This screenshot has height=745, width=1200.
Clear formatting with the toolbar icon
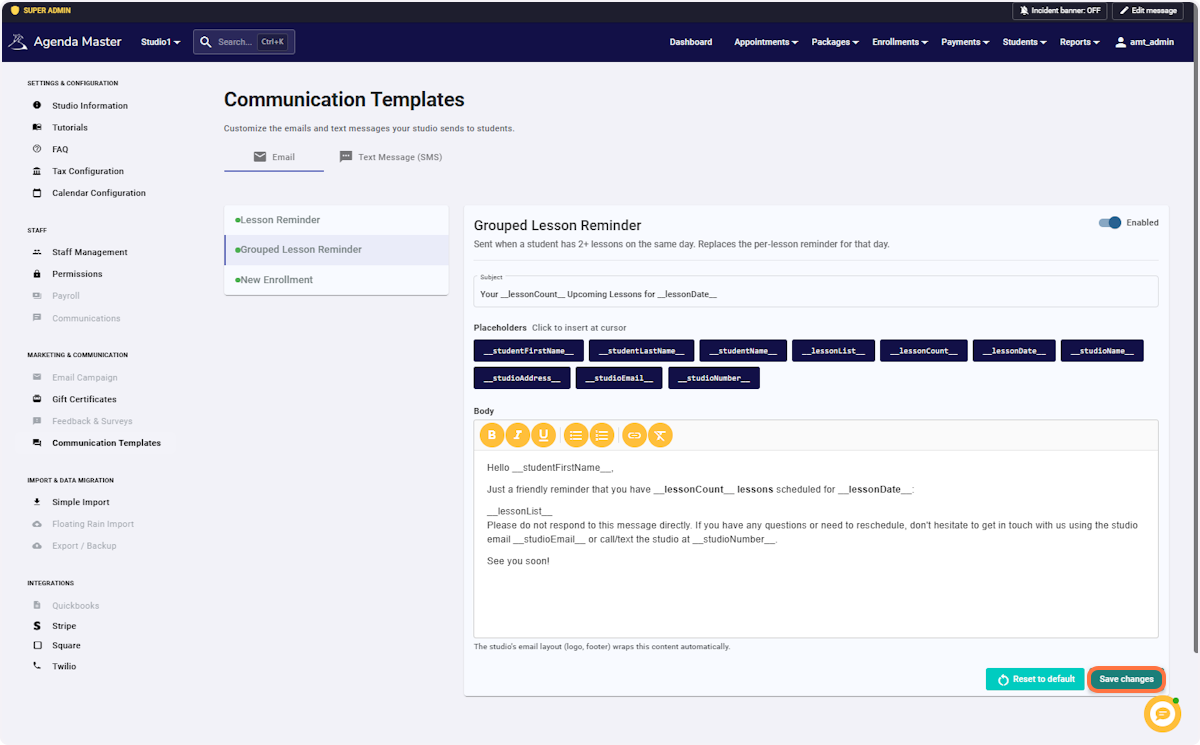[660, 435]
